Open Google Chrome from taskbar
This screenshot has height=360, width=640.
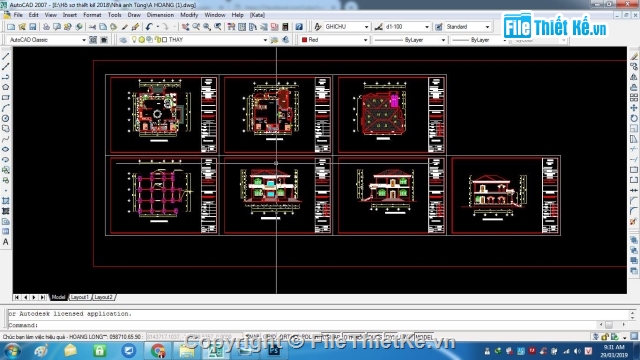point(158,351)
